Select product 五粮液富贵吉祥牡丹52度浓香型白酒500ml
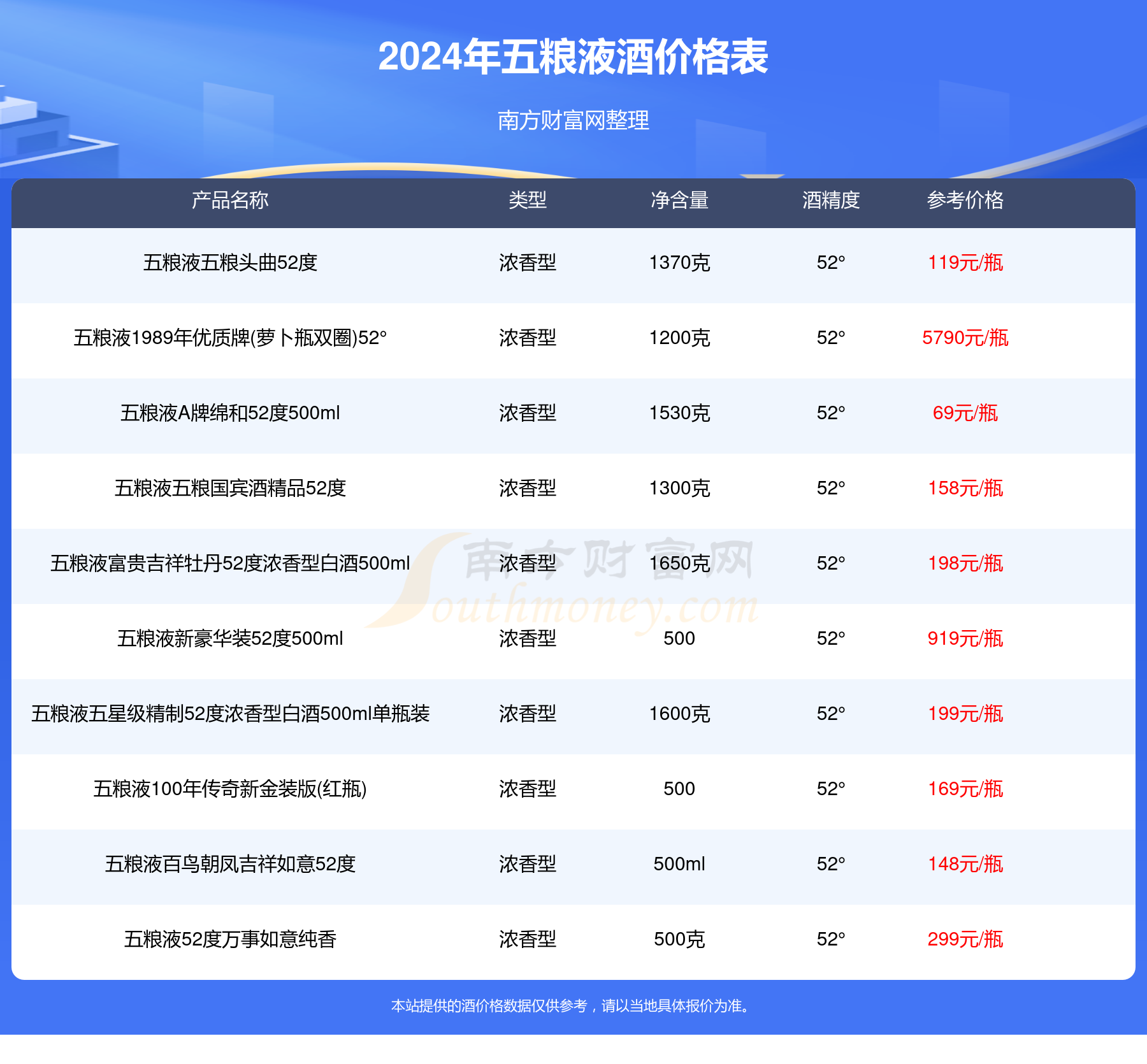This screenshot has width=1147, height=1064. point(230,563)
